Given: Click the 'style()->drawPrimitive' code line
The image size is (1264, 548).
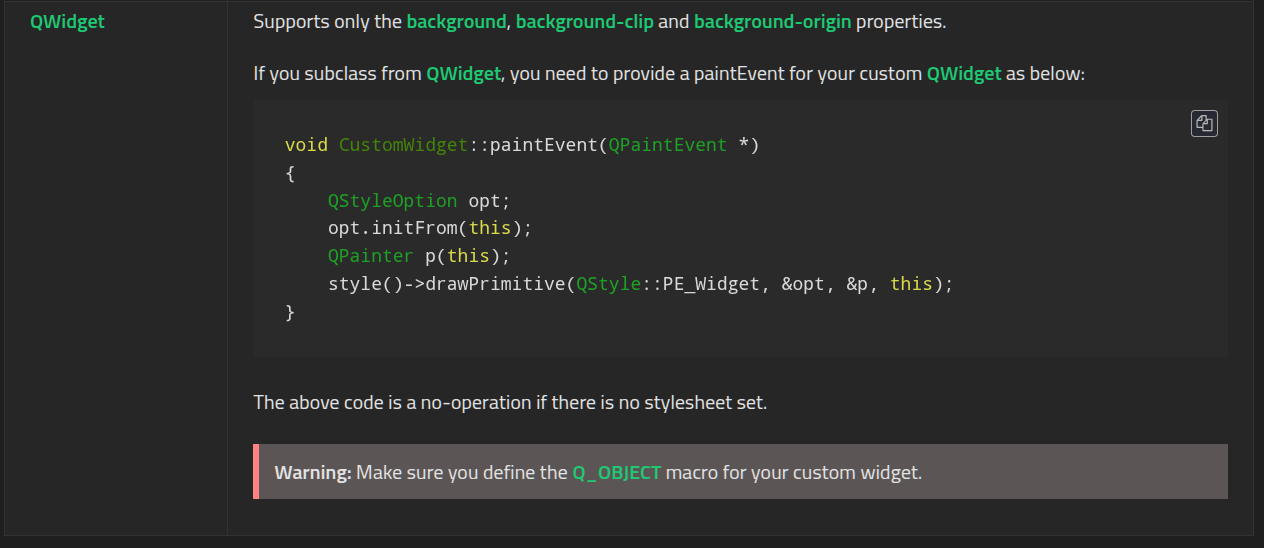Looking at the screenshot, I should click(x=641, y=284).
